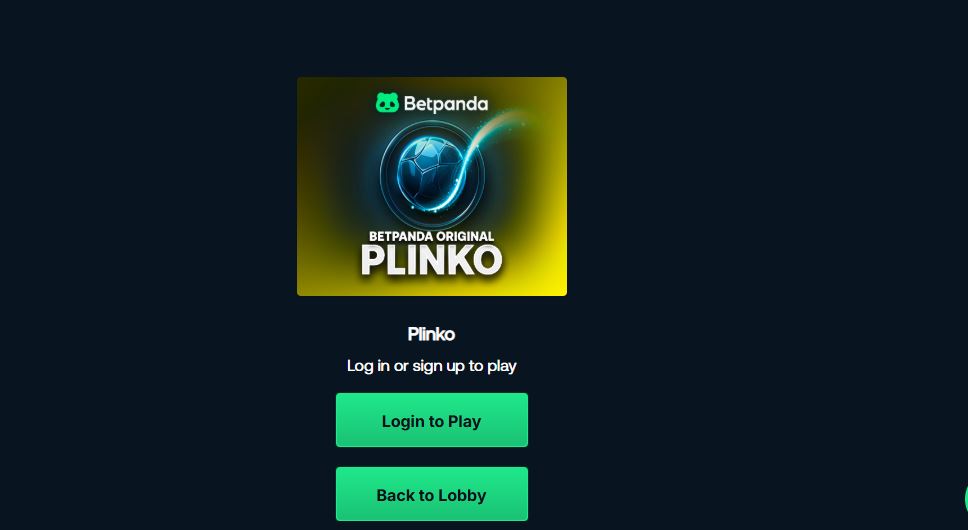Click the 'sign up' words in subtitle
The image size is (968, 530).
[438, 366]
